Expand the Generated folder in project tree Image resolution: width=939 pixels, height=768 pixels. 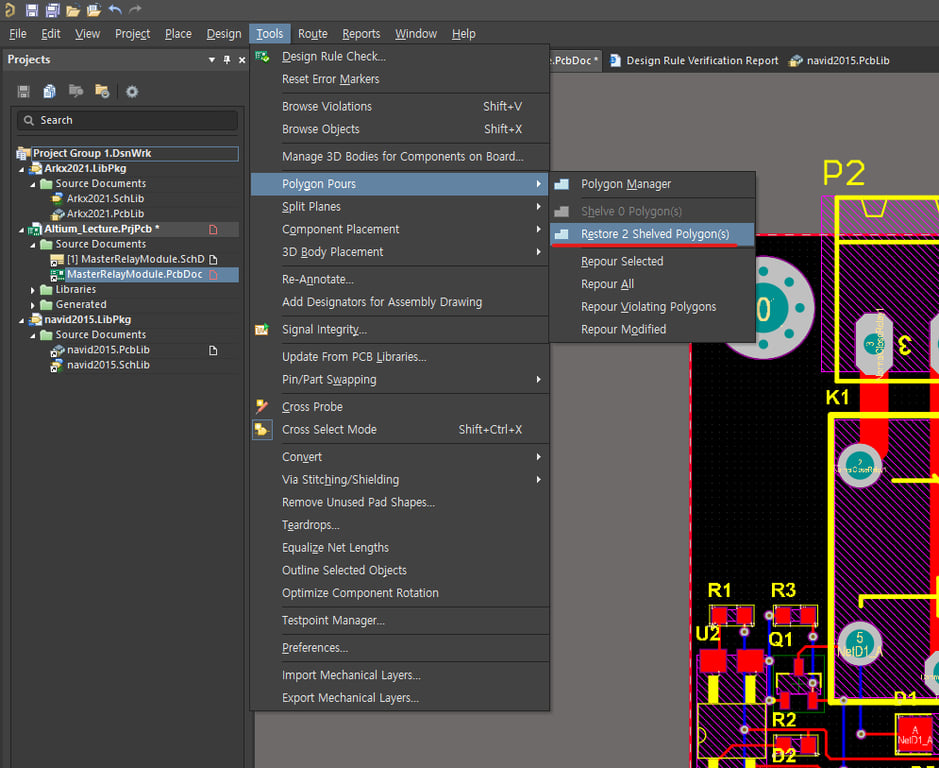[34, 305]
